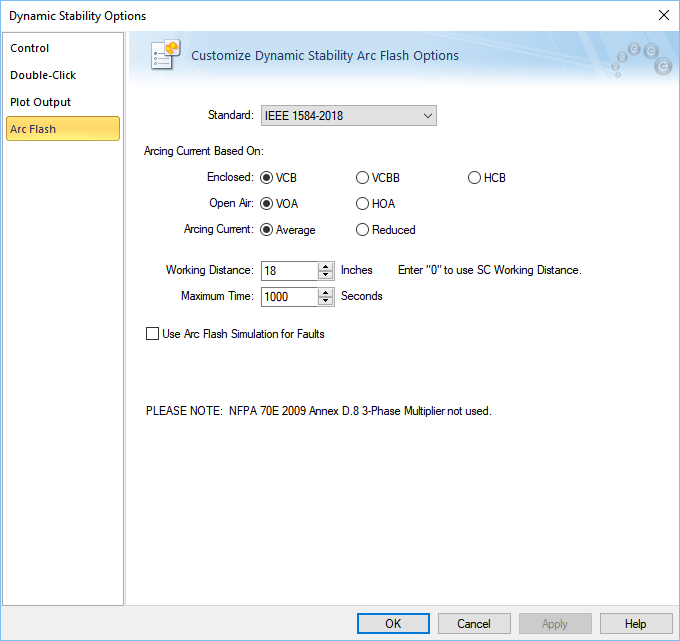Decrease Maximum Time with down arrow
Screen dimensions: 680x641
tap(326, 301)
